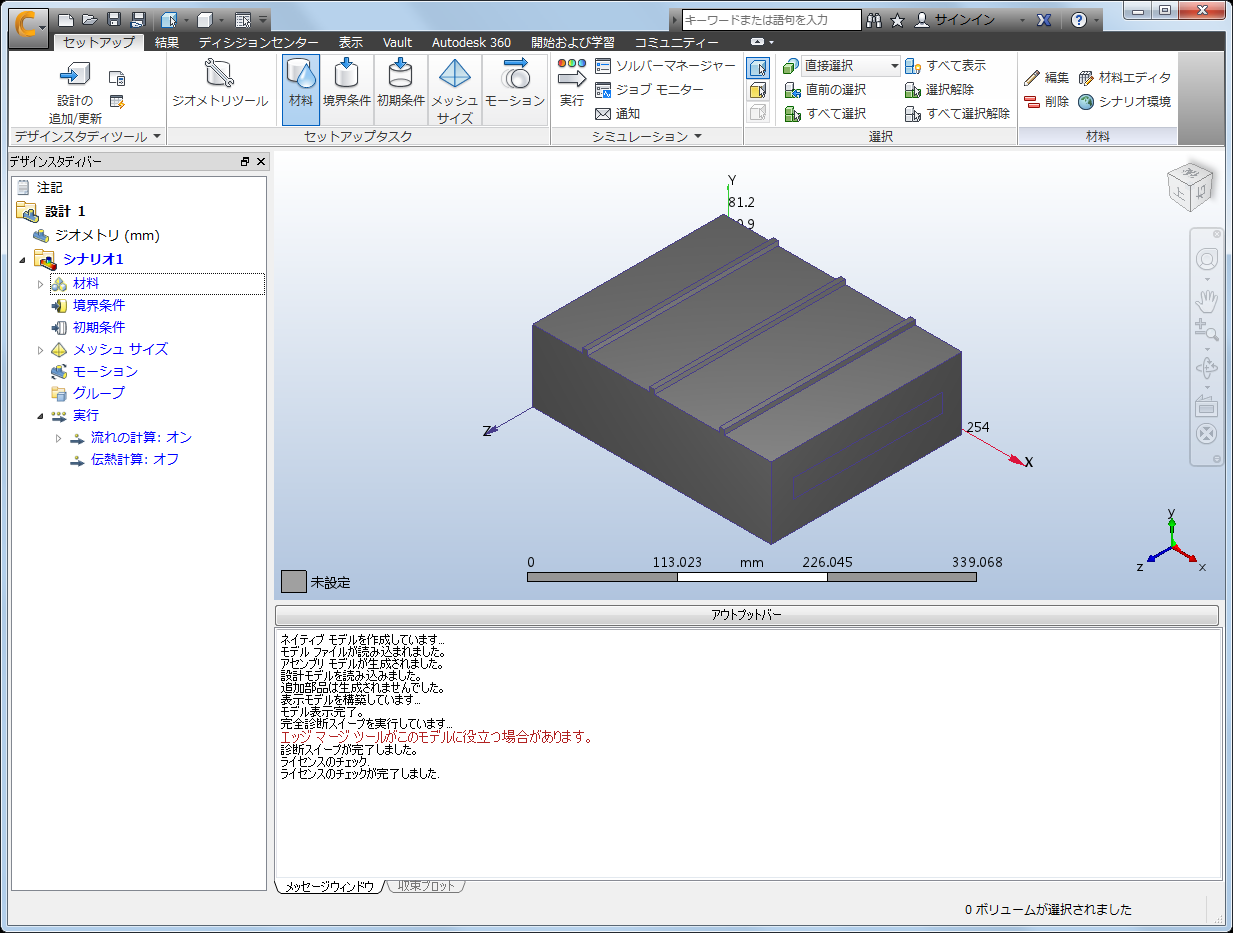Click the 未設定 gray color swatch

pyautogui.click(x=293, y=581)
